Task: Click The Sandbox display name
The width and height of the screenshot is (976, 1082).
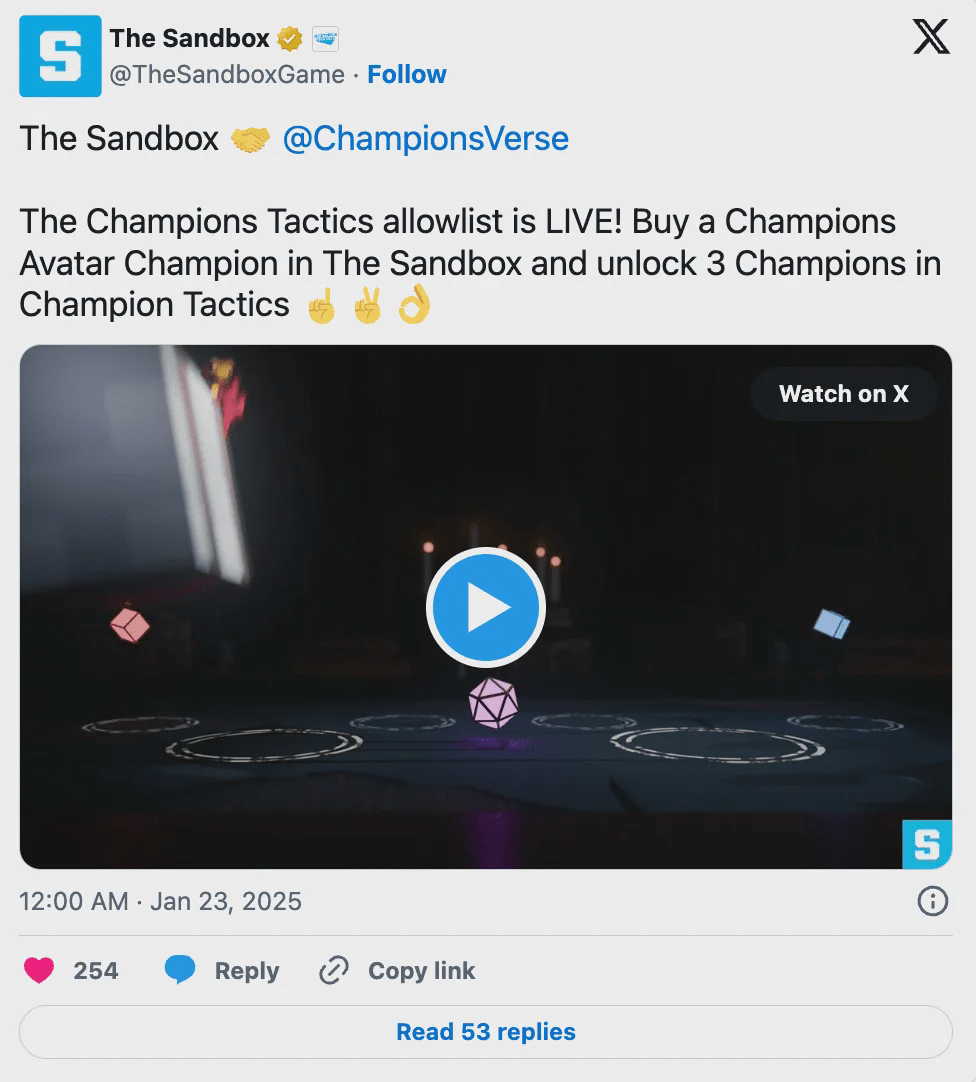Action: tap(190, 39)
